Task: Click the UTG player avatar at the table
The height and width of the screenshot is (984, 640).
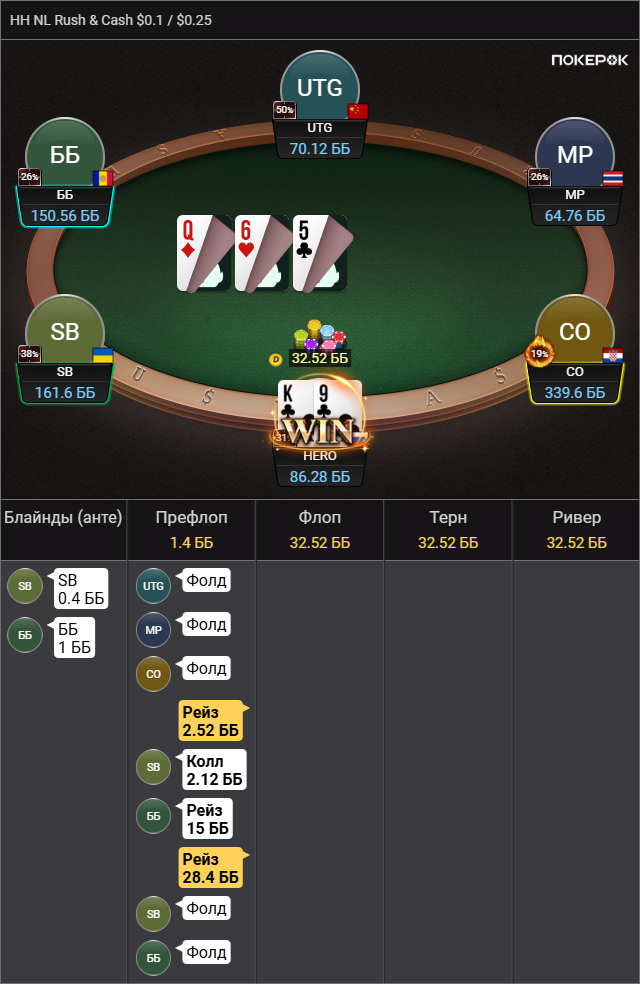Action: coord(319,87)
